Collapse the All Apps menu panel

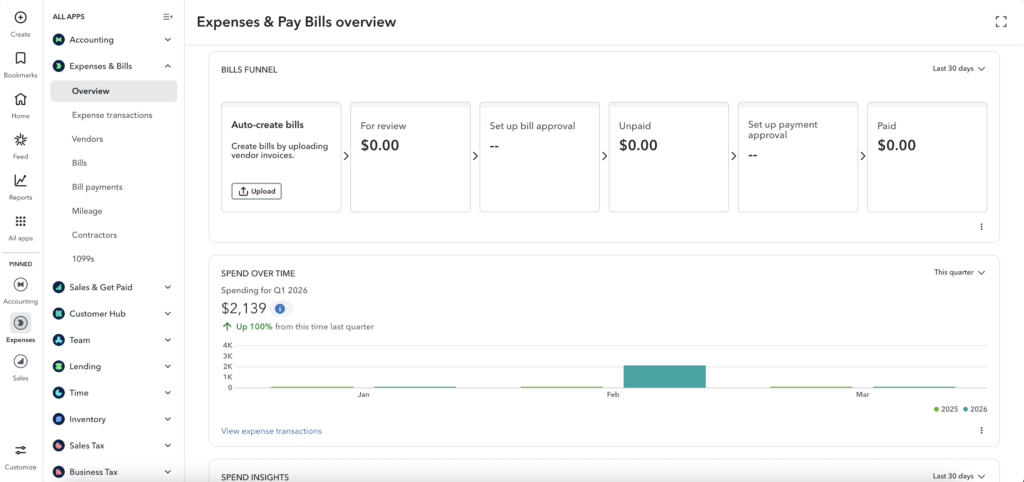(x=168, y=16)
